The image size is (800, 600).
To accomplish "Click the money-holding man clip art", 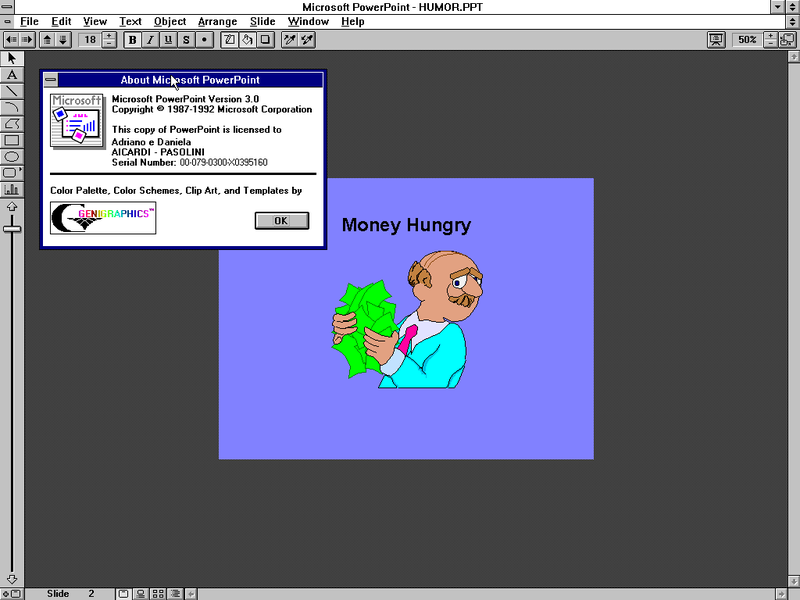I will 408,319.
